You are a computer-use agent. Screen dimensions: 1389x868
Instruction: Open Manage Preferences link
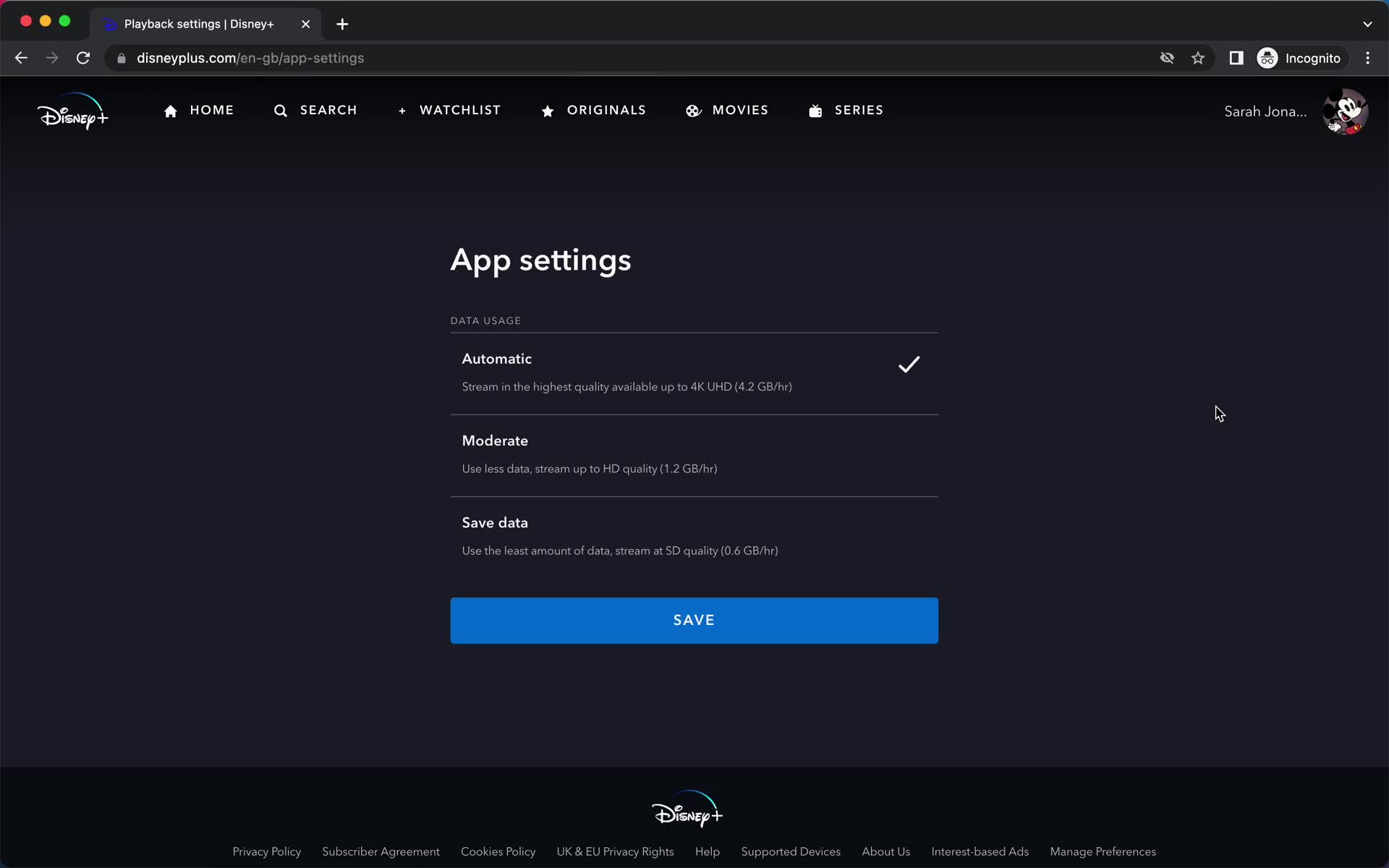click(x=1103, y=851)
